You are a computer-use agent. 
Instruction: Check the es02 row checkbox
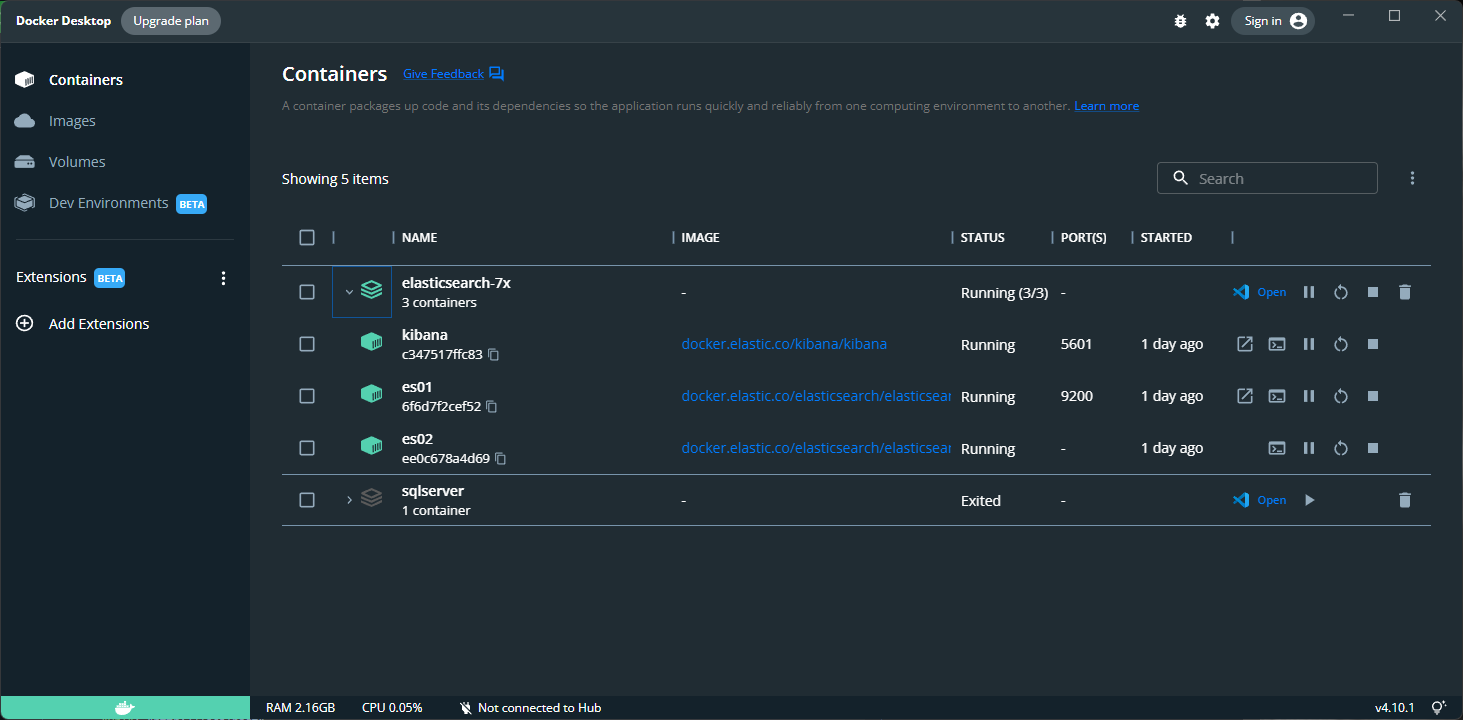tap(307, 448)
